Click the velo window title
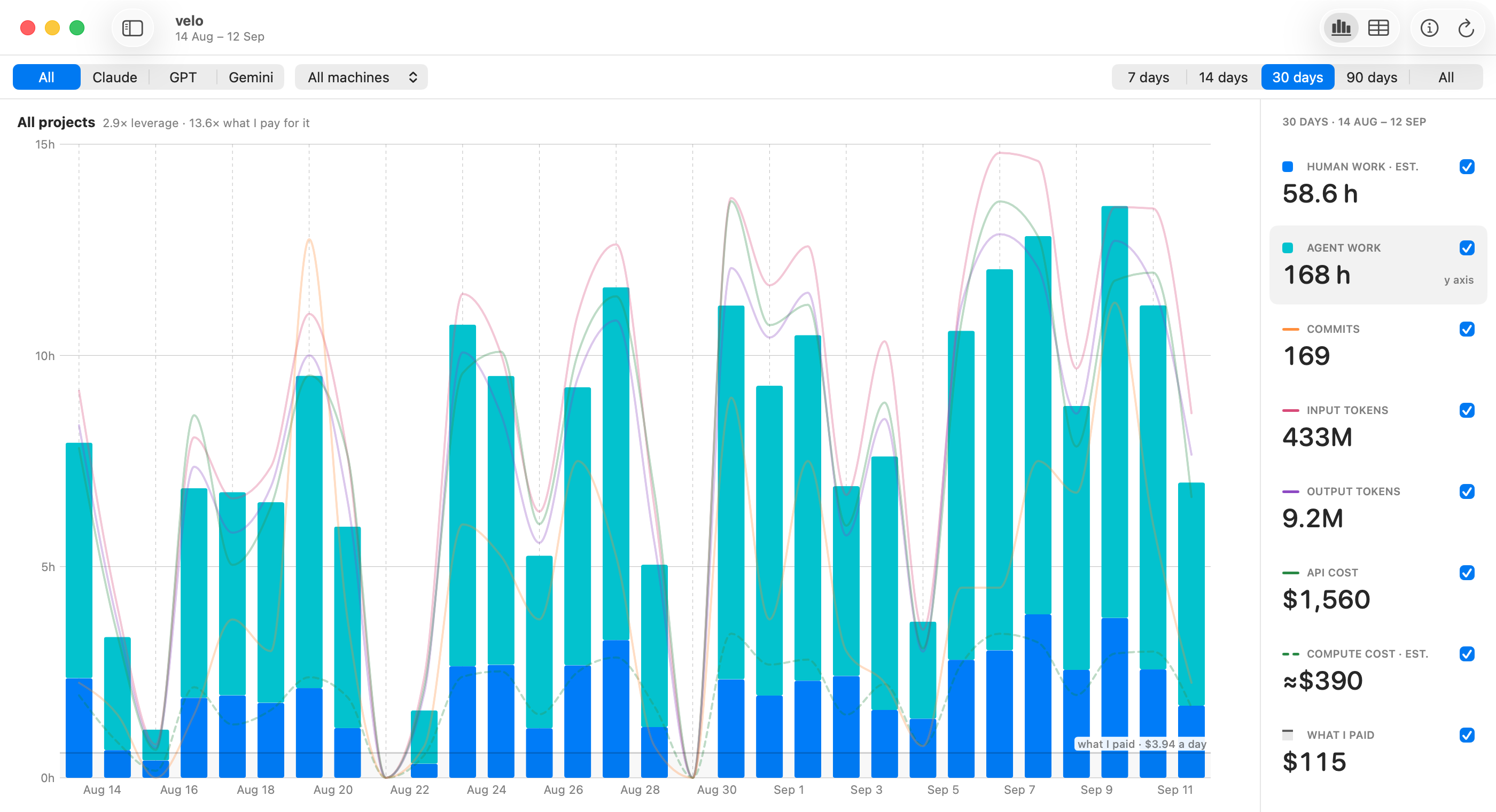 (189, 21)
